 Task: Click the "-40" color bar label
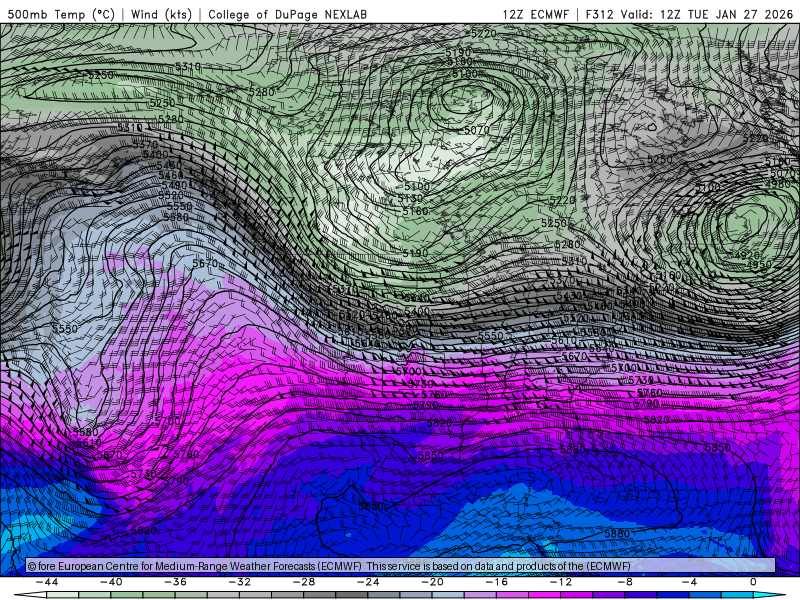click(x=111, y=582)
